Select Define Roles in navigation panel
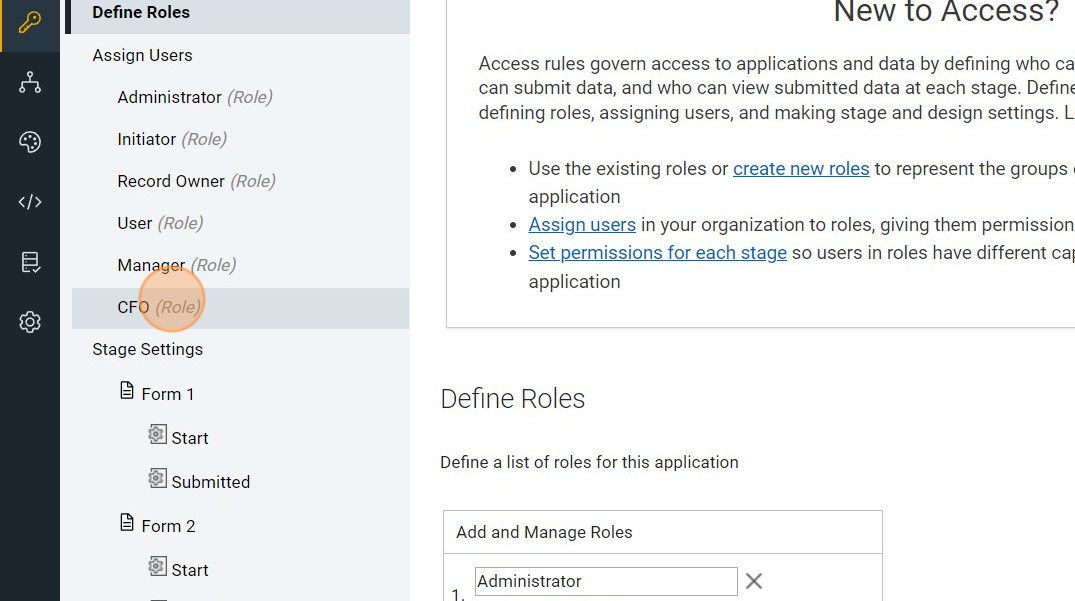Screen dimensions: 1075x601 click(141, 13)
